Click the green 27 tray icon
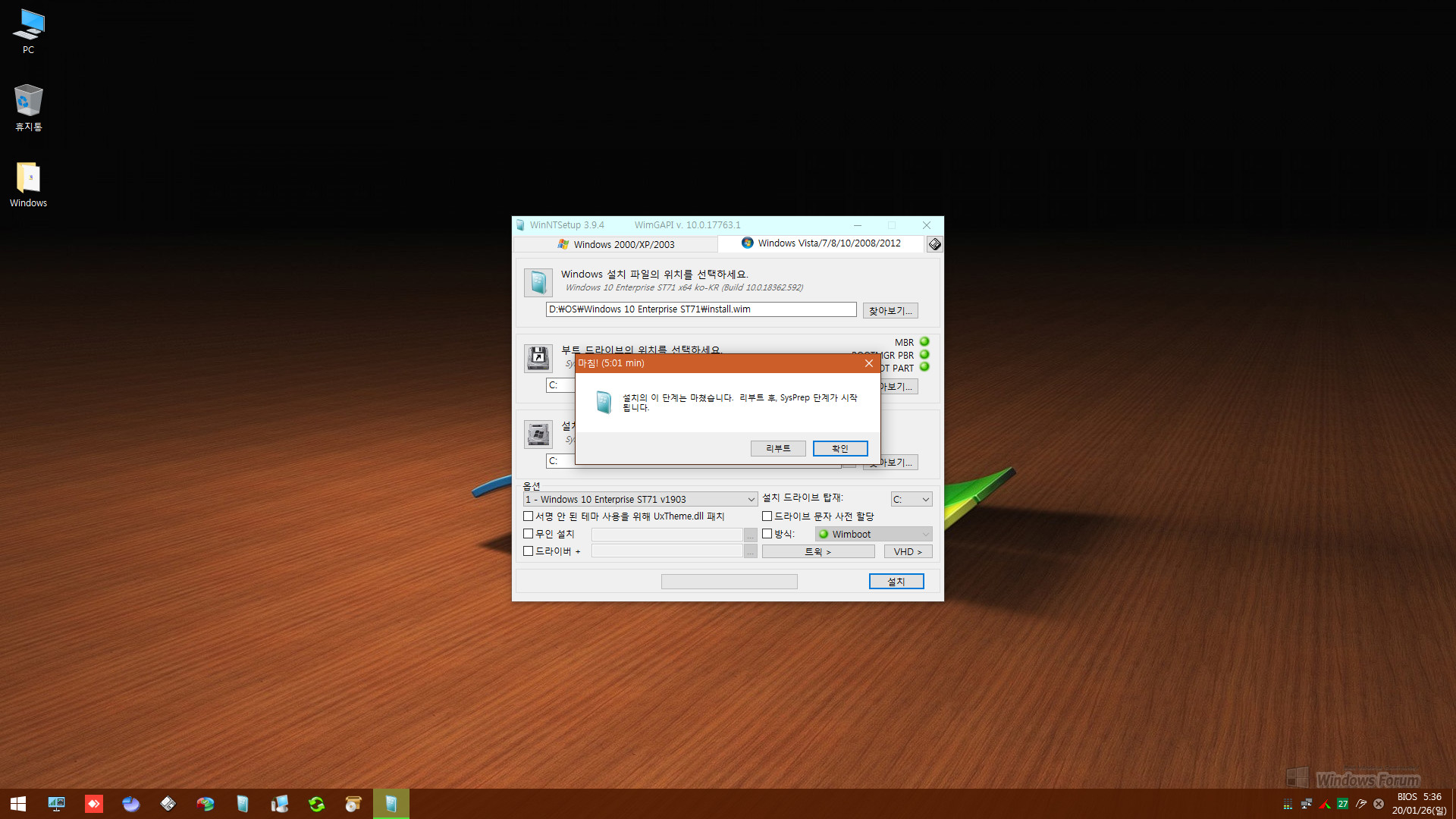This screenshot has width=1456, height=819. [x=1342, y=804]
